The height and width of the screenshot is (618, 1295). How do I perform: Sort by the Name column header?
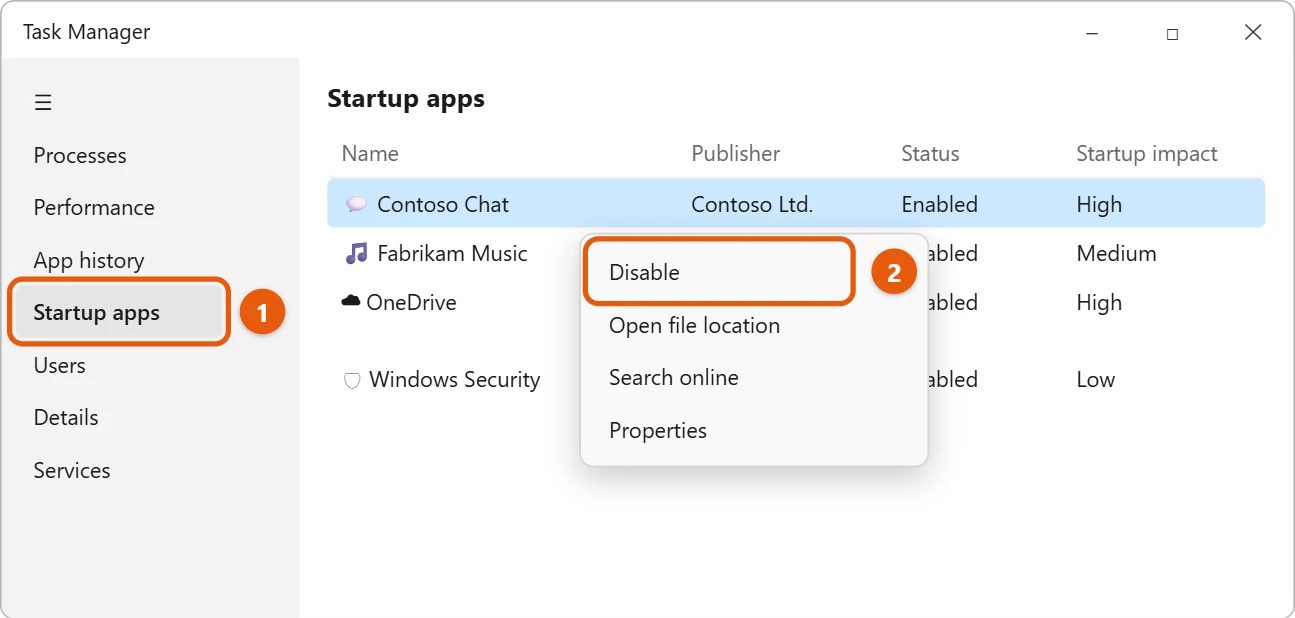(x=370, y=153)
